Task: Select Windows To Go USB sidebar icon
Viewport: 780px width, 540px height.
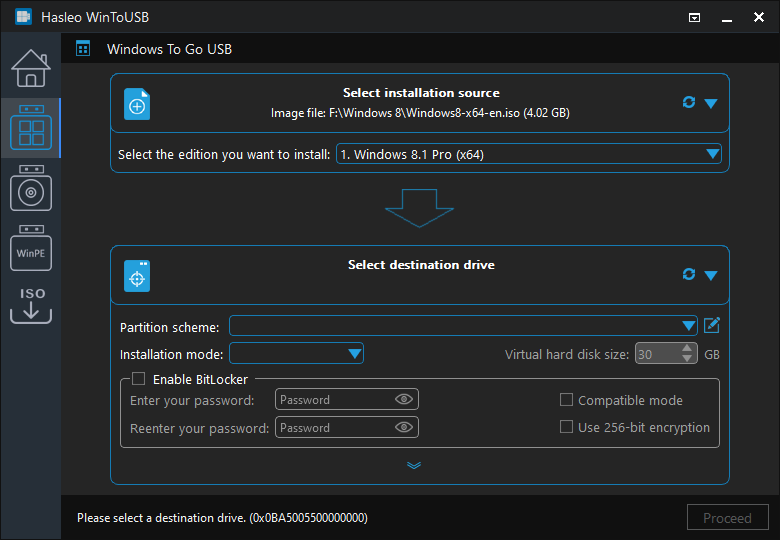Action: click(x=31, y=127)
